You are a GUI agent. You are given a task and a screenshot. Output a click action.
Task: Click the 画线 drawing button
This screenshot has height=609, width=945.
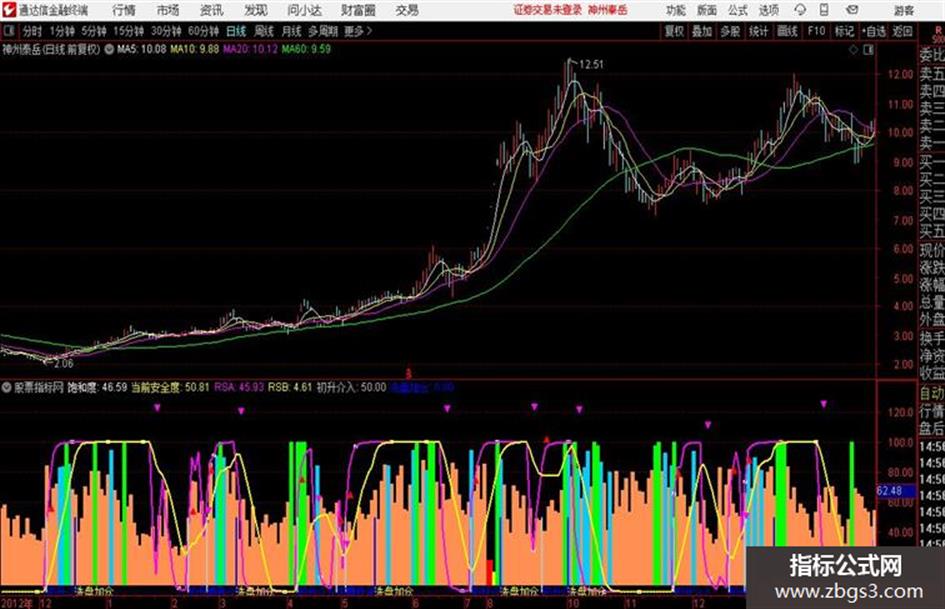[788, 31]
